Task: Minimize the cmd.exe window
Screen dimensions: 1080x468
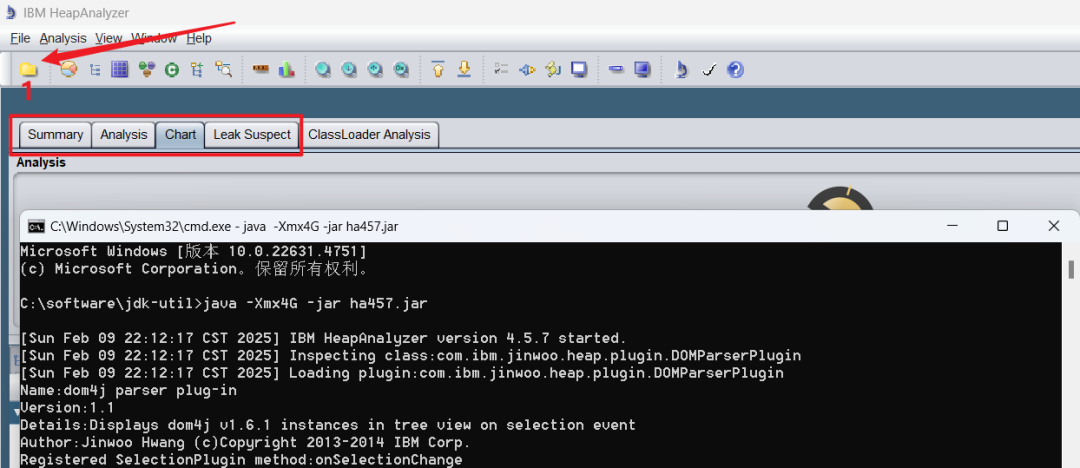Action: coord(952,226)
